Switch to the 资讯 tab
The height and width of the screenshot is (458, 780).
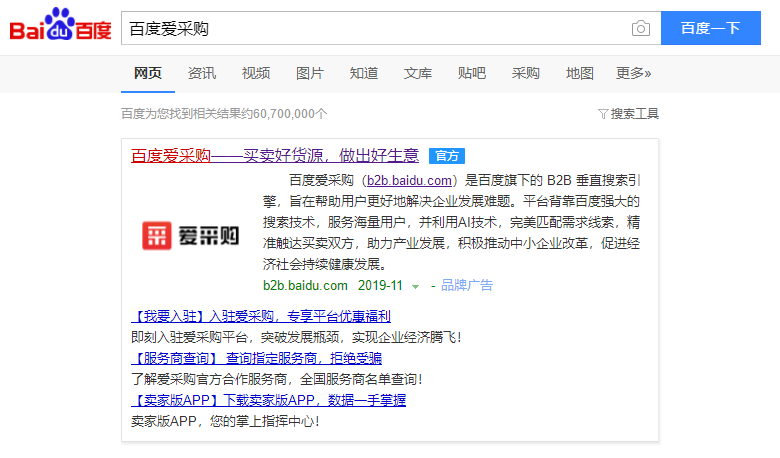coord(202,73)
